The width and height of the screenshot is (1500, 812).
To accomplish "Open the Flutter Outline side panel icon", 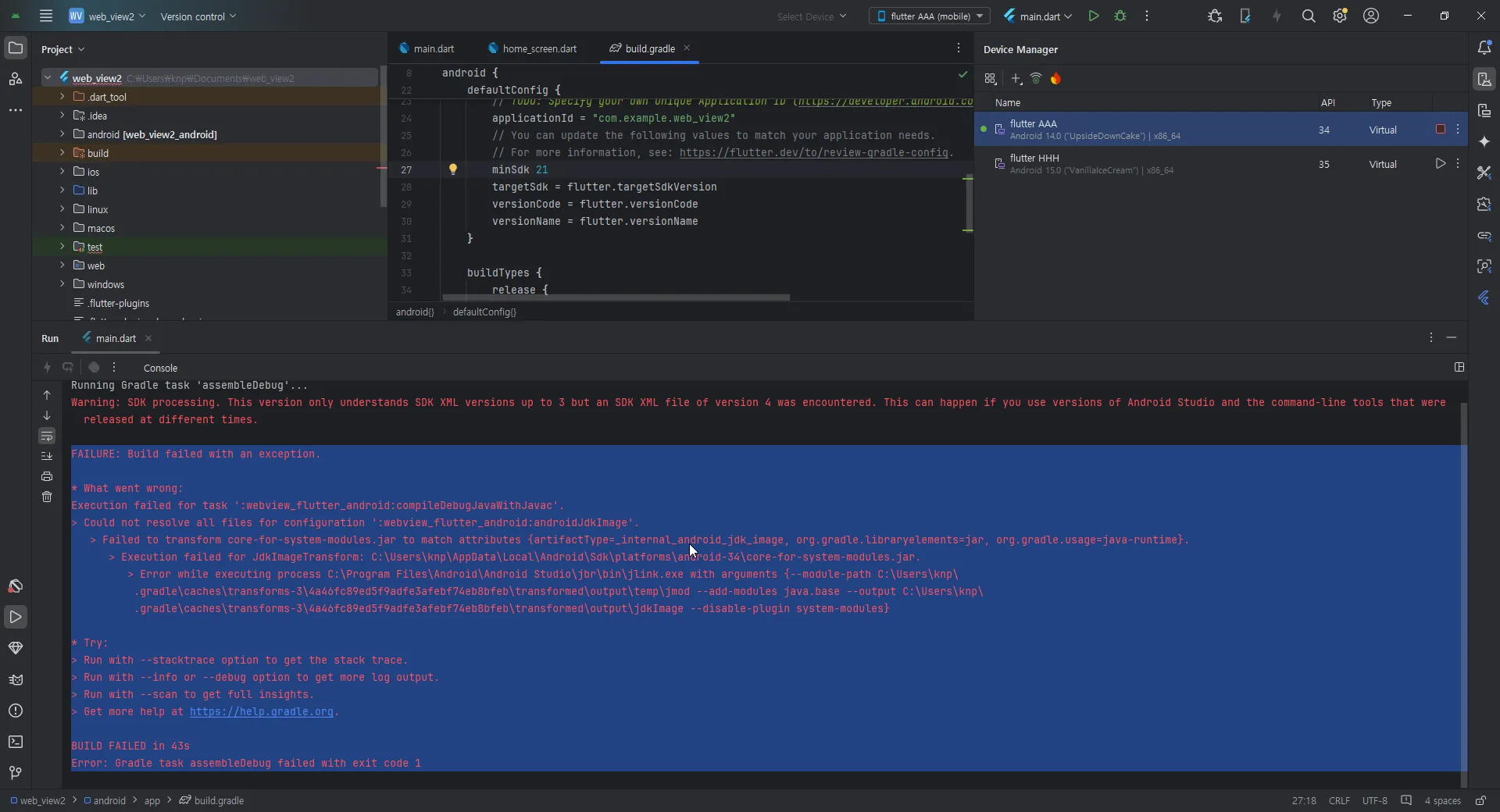I will (x=1484, y=297).
